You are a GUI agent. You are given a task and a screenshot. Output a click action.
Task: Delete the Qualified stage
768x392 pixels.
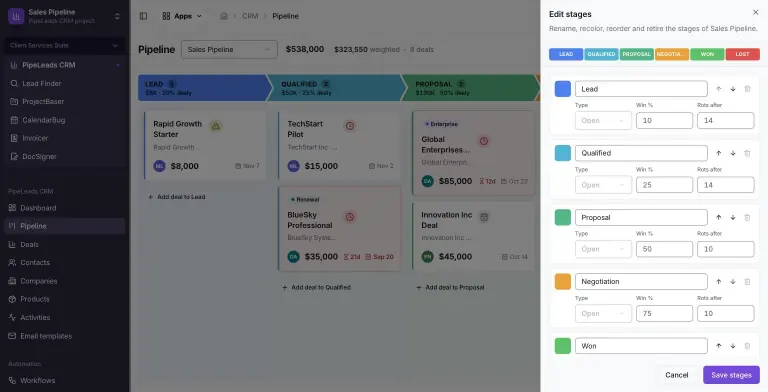pyautogui.click(x=747, y=153)
